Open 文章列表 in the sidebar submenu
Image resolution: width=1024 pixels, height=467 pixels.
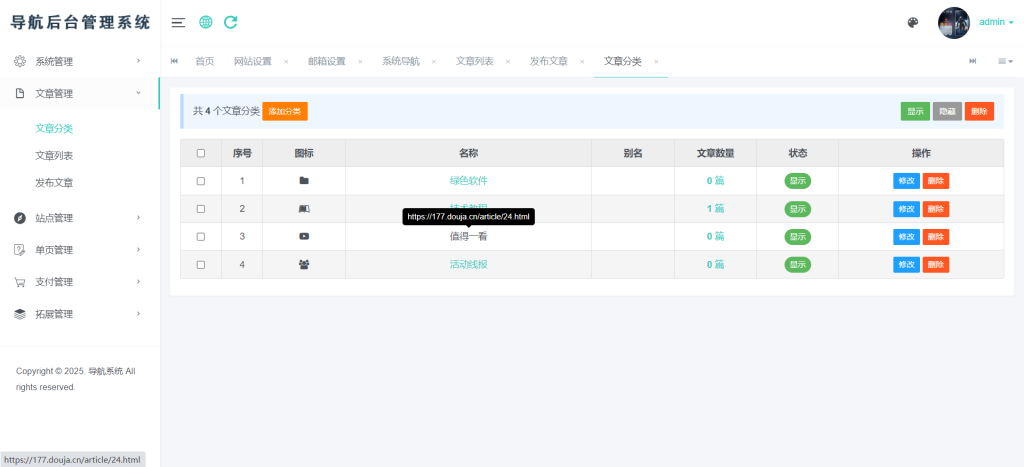(x=54, y=156)
